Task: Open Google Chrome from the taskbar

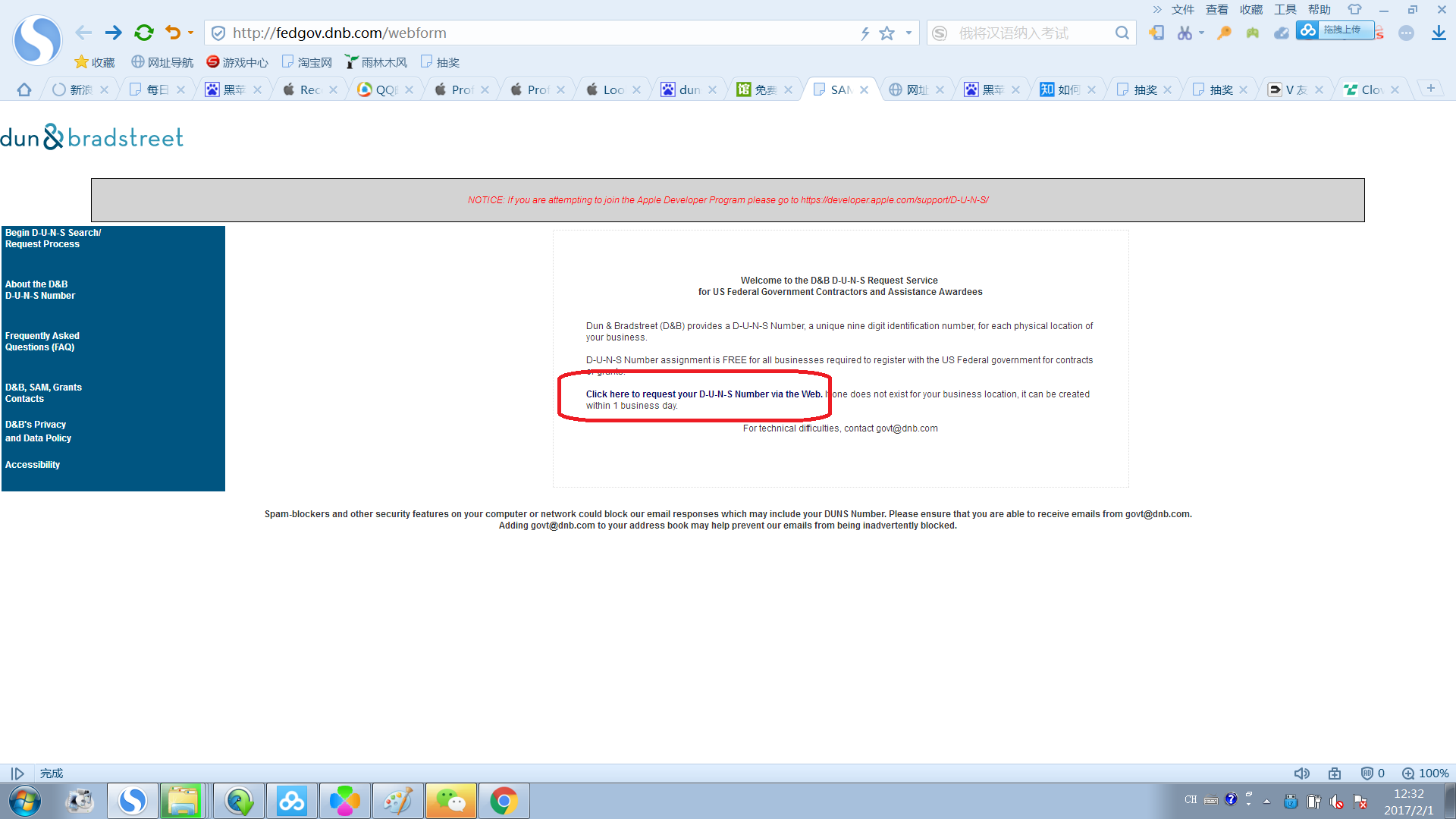Action: tap(504, 801)
